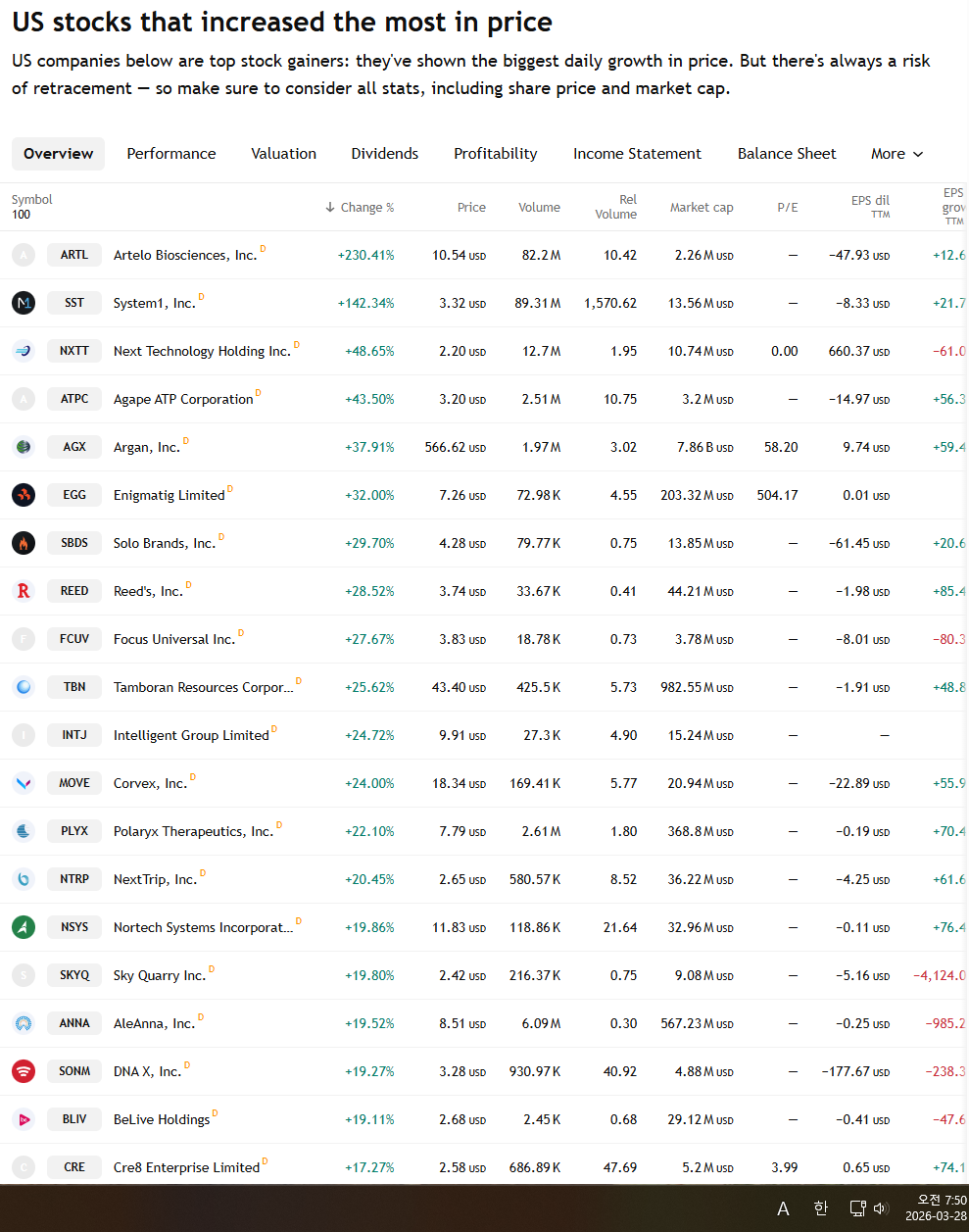Click the NXTT ticker symbol button
The image size is (969, 1232).
click(x=74, y=351)
